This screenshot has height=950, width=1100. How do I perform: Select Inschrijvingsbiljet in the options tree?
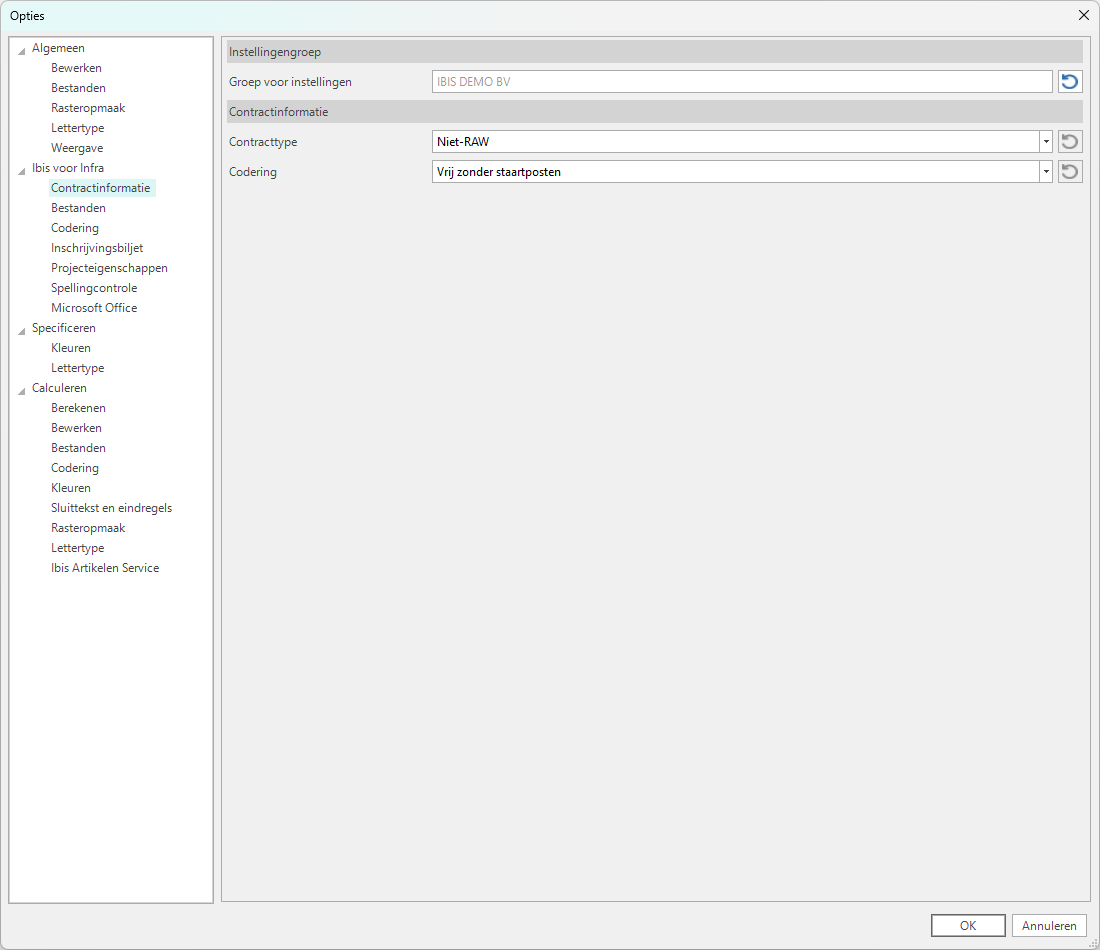click(x=97, y=248)
